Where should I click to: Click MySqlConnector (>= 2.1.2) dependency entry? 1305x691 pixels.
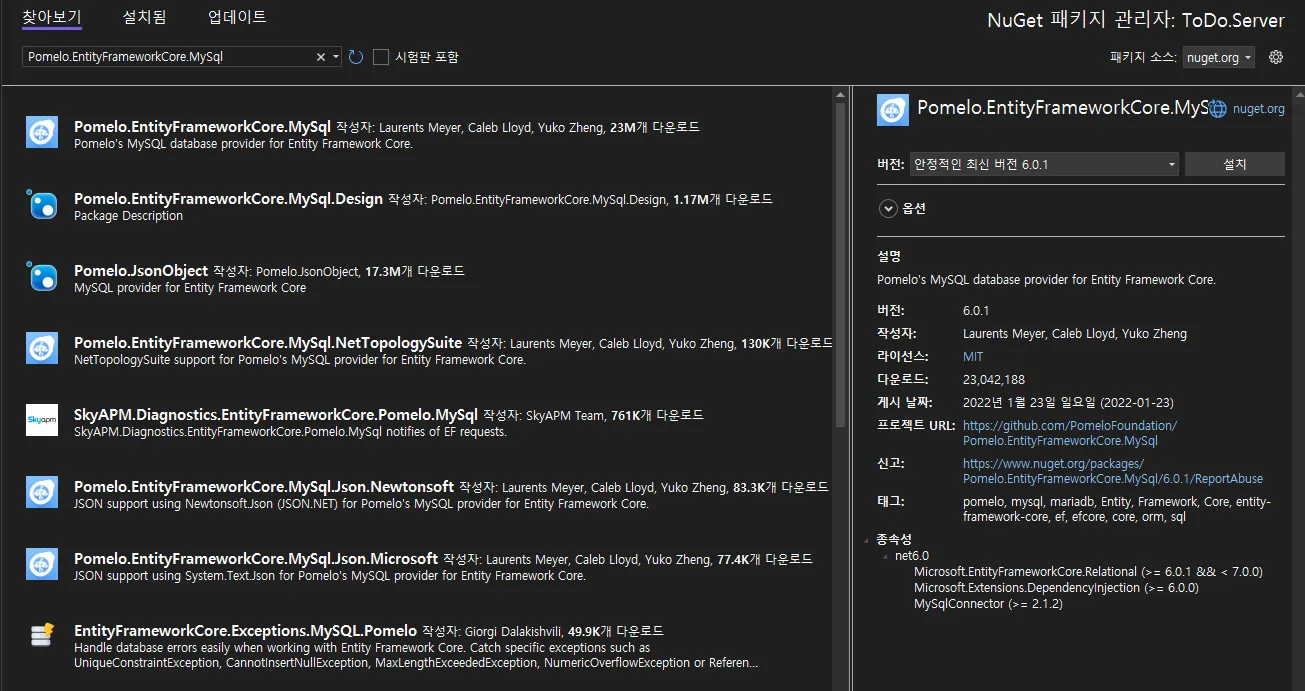[x=988, y=604]
